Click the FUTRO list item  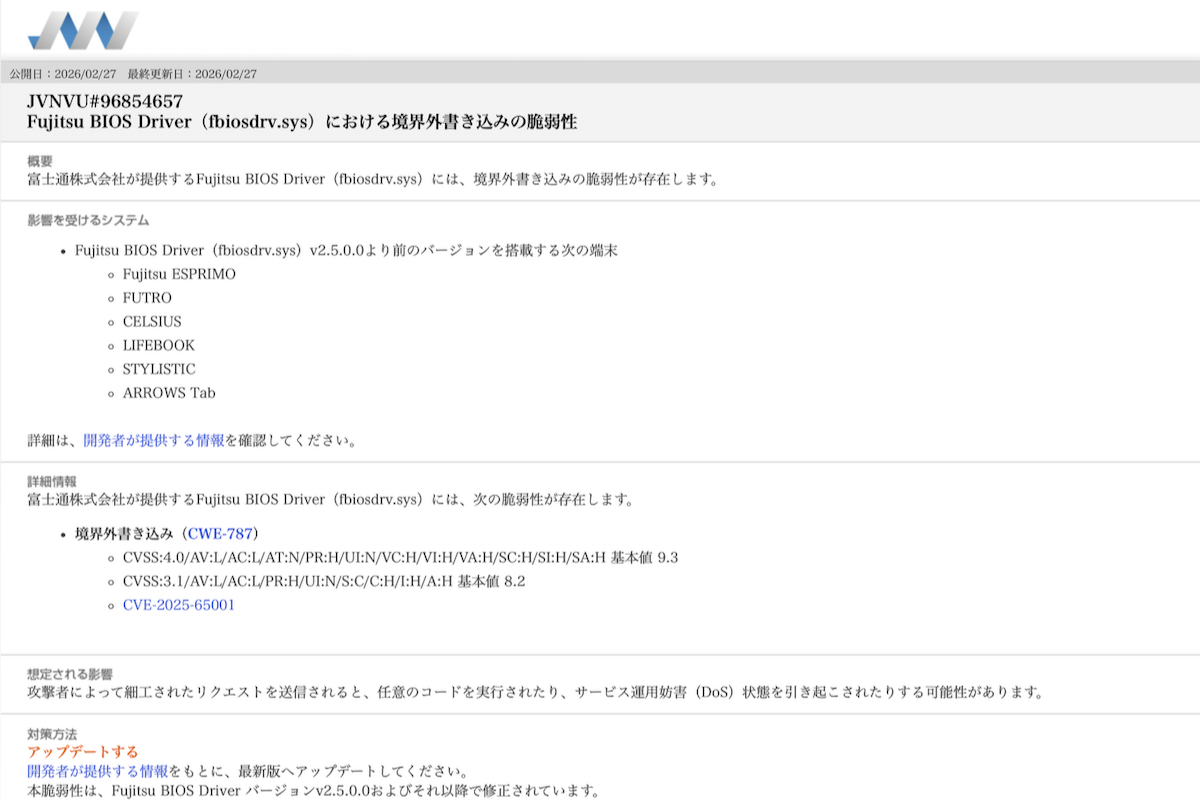tap(147, 298)
